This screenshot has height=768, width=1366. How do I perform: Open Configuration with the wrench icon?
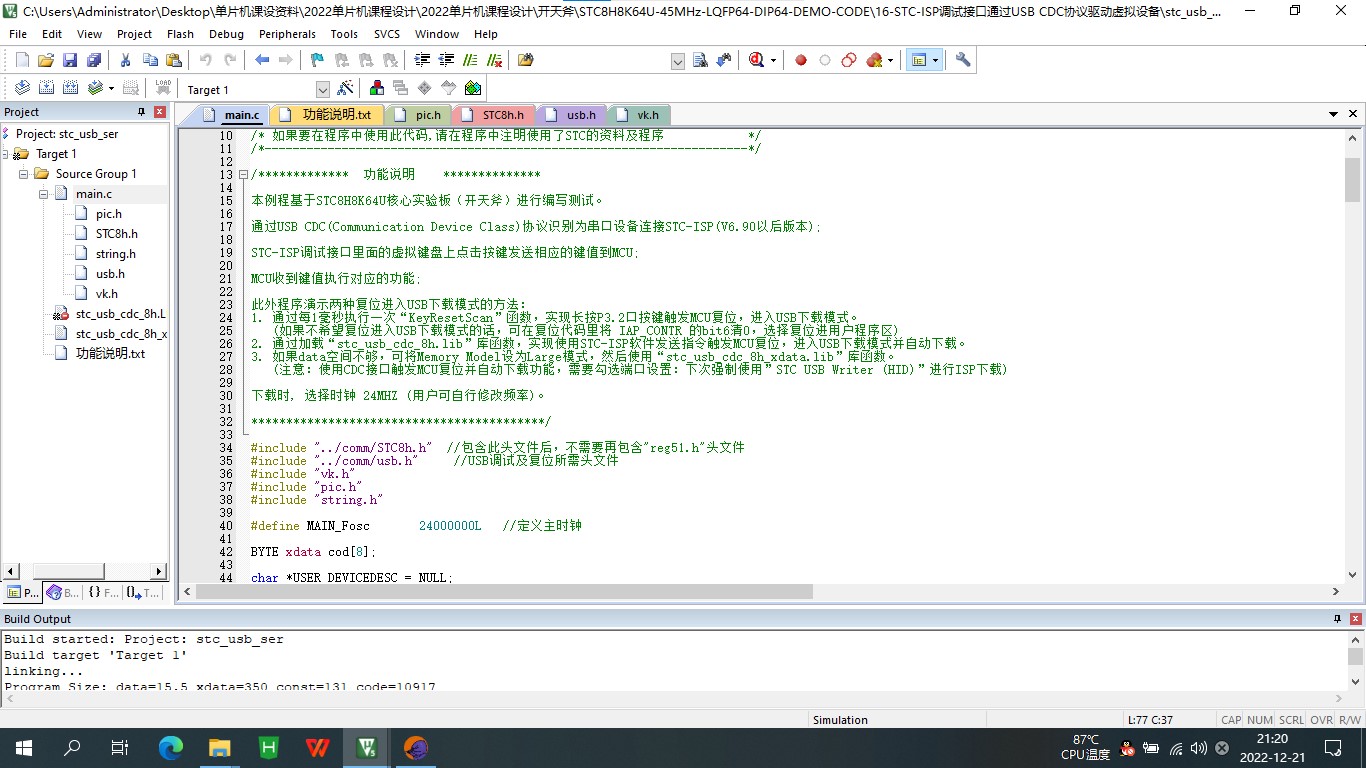pos(963,60)
